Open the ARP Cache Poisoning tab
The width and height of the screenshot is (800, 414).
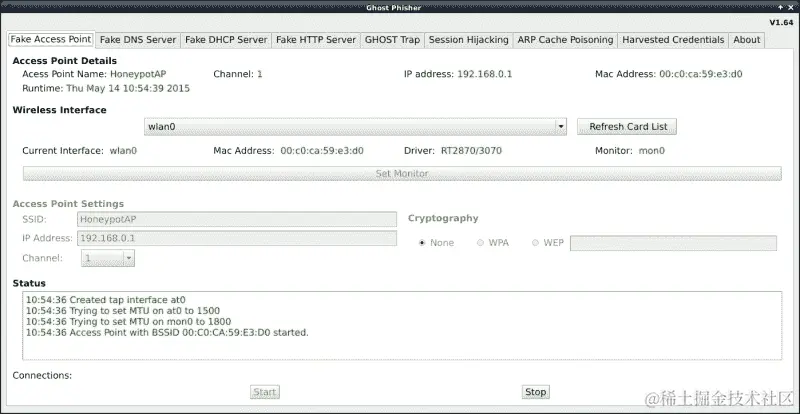565,40
